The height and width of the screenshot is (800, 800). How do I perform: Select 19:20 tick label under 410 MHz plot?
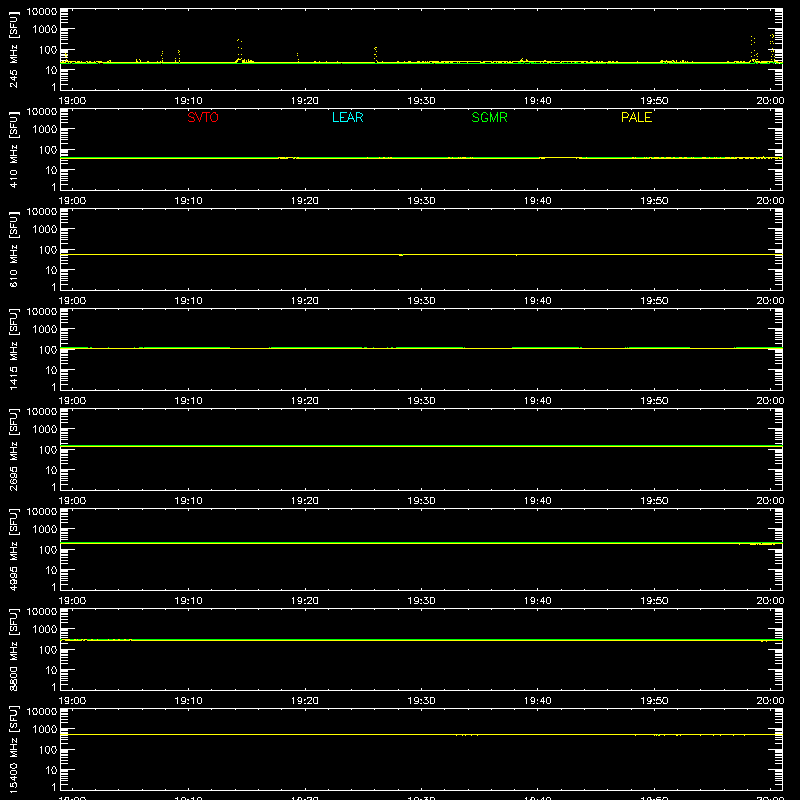[305, 201]
